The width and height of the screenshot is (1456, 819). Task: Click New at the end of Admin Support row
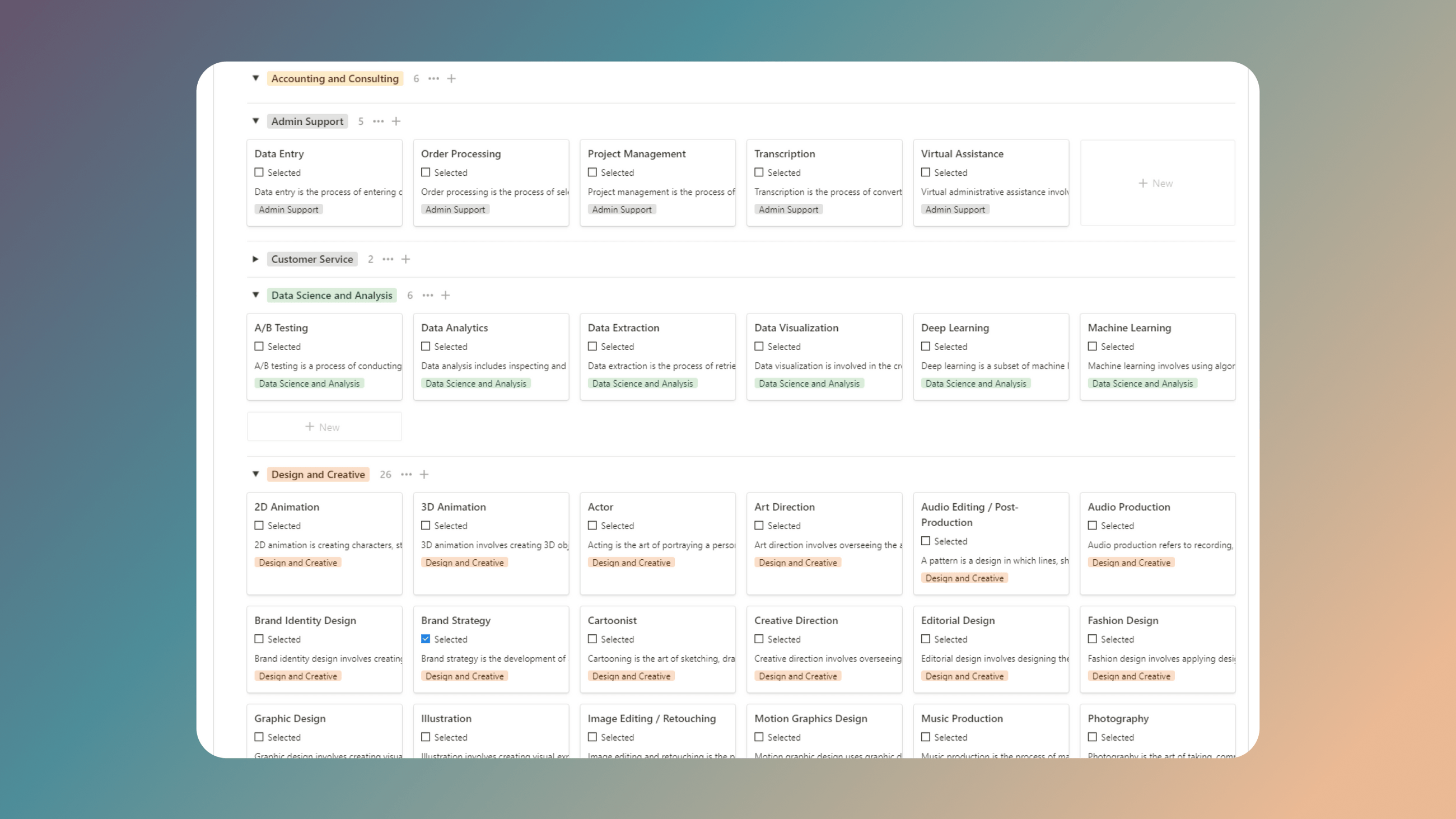[1156, 182]
